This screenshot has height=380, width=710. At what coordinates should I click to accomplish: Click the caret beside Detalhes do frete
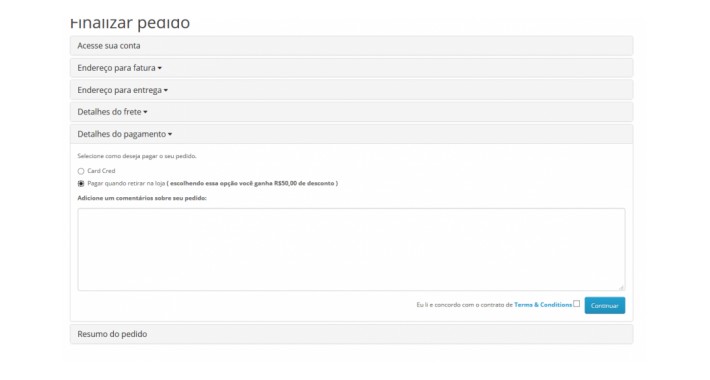coord(145,112)
